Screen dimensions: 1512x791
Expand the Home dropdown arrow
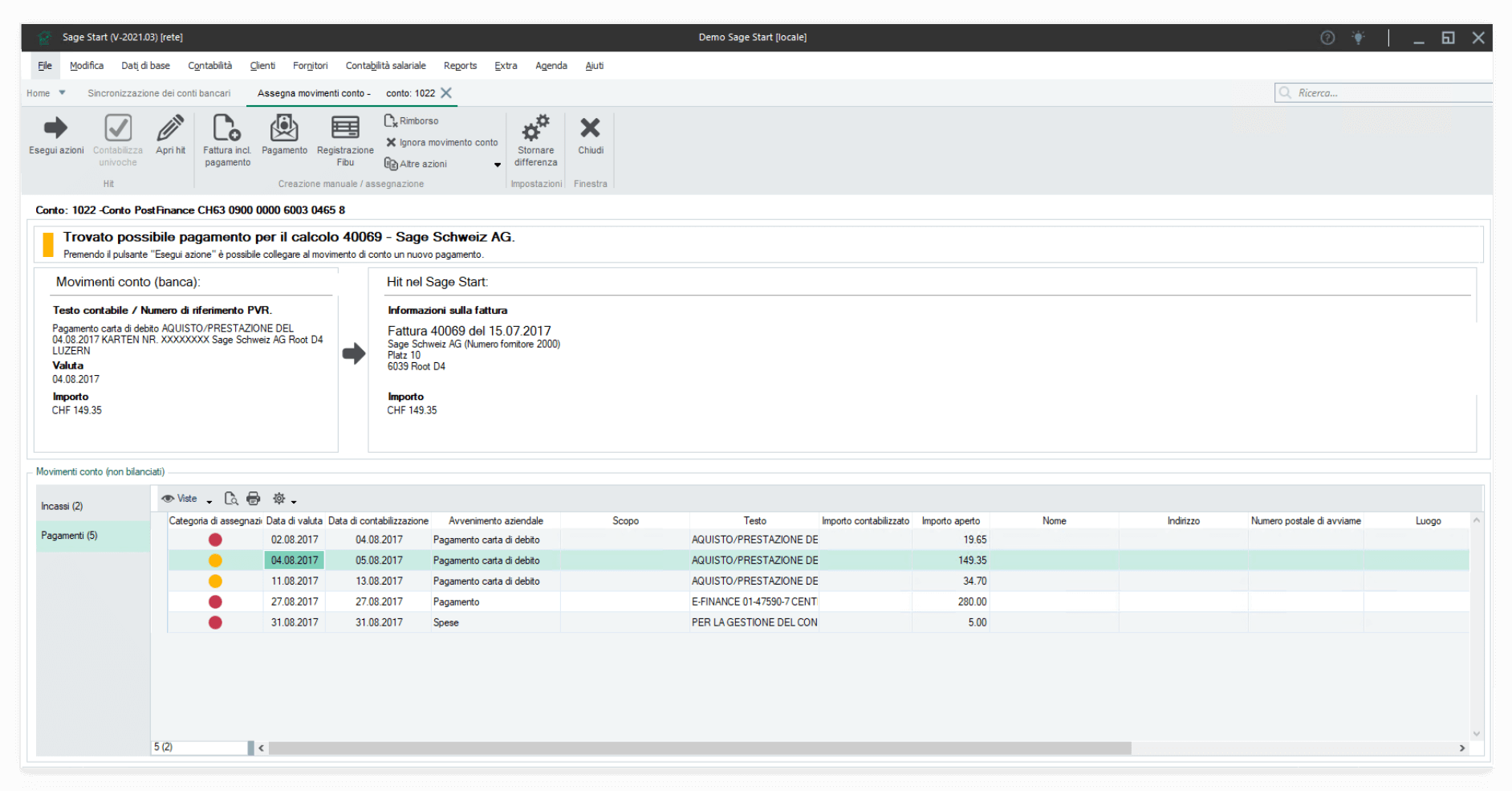pos(62,93)
